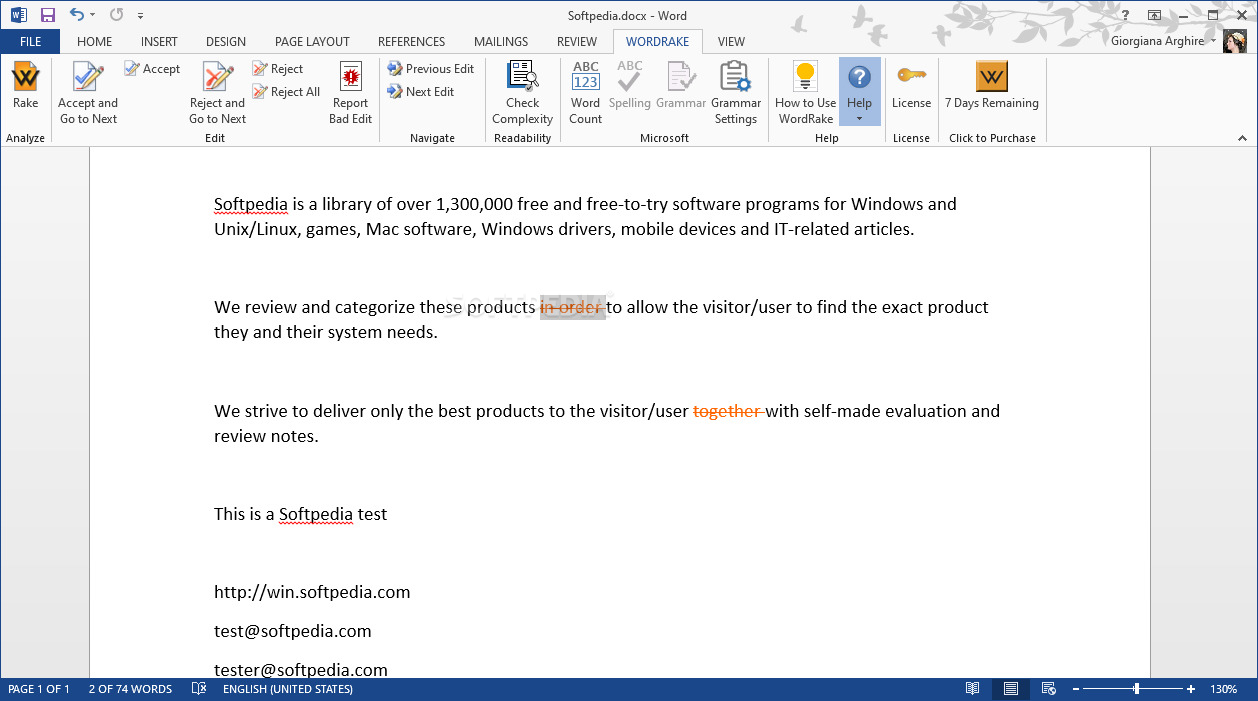Viewport: 1258px width, 701px height.
Task: Zoom out with the minus button
Action: pos(1076,689)
